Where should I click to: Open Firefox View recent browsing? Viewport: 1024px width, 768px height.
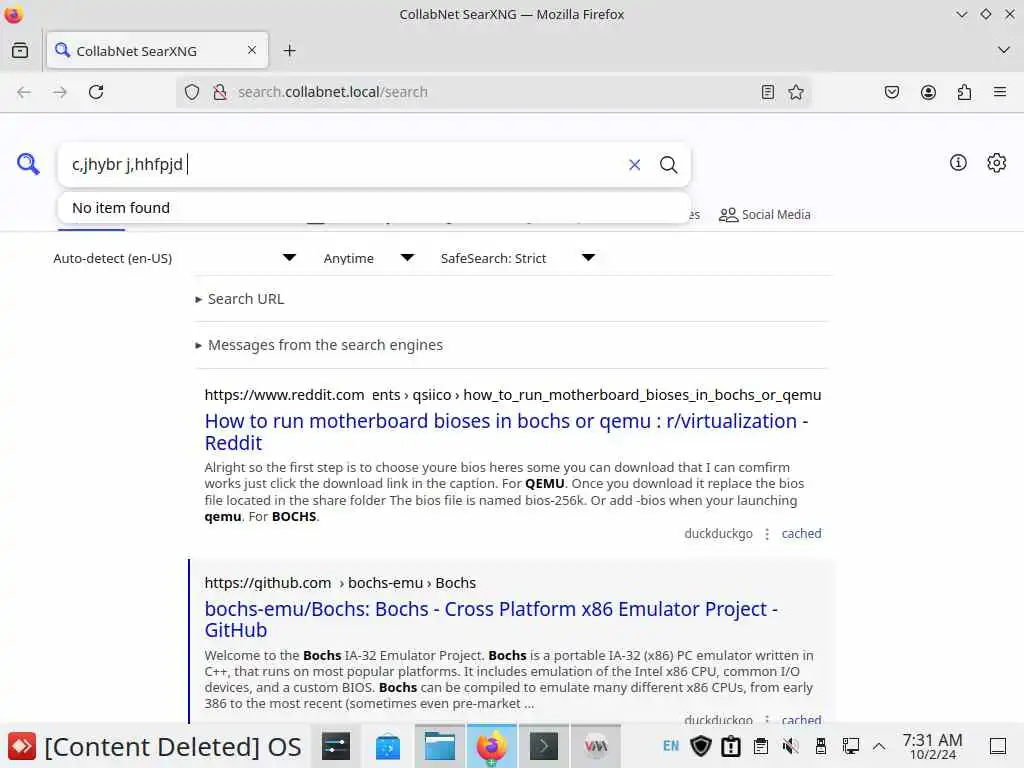[x=20, y=50]
